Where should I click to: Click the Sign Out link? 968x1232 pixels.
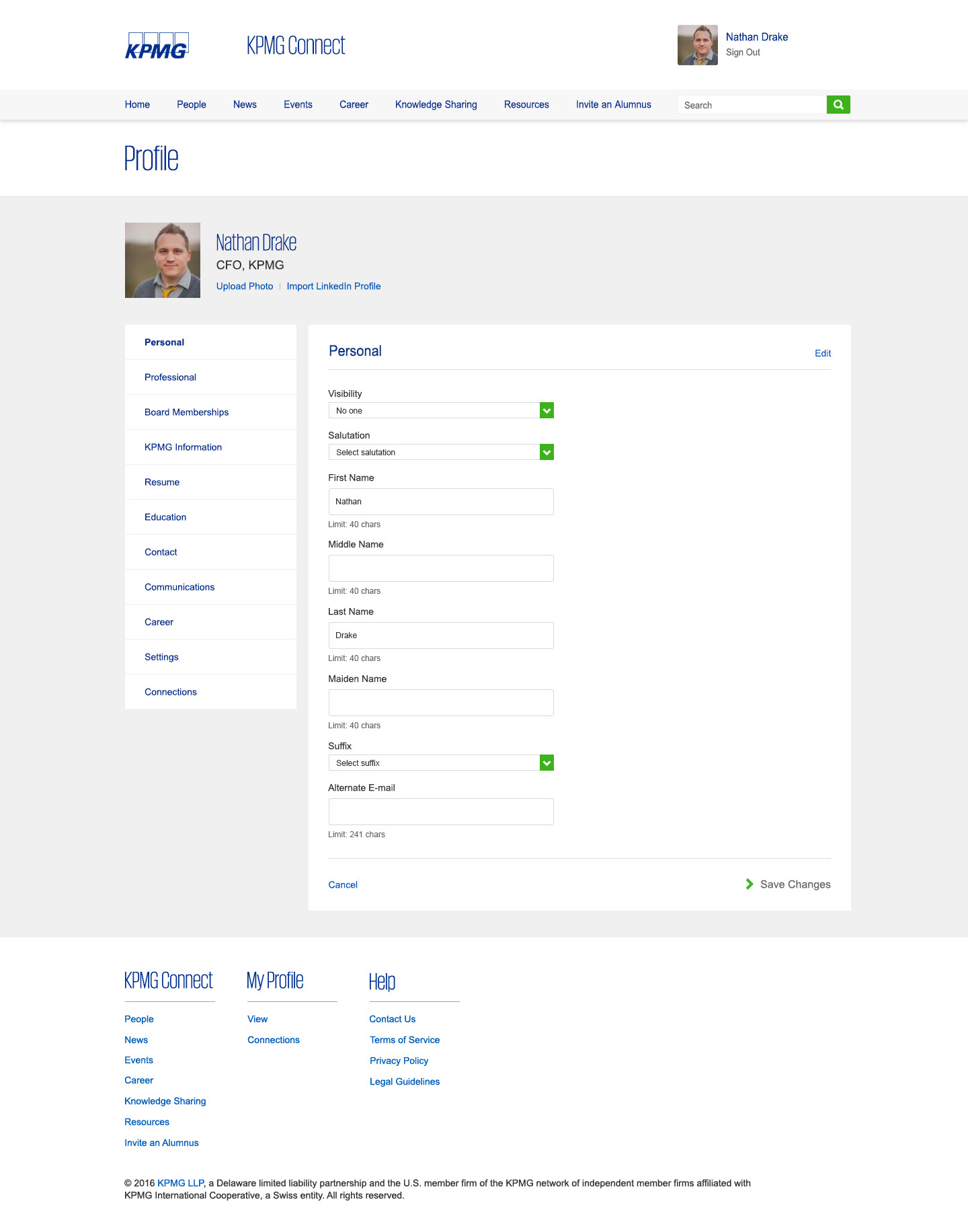pos(743,52)
